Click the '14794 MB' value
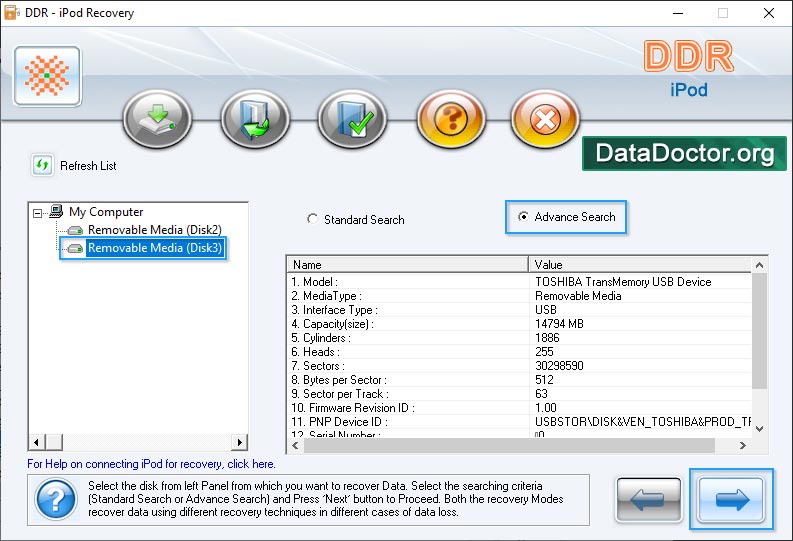The image size is (793, 541). (559, 324)
